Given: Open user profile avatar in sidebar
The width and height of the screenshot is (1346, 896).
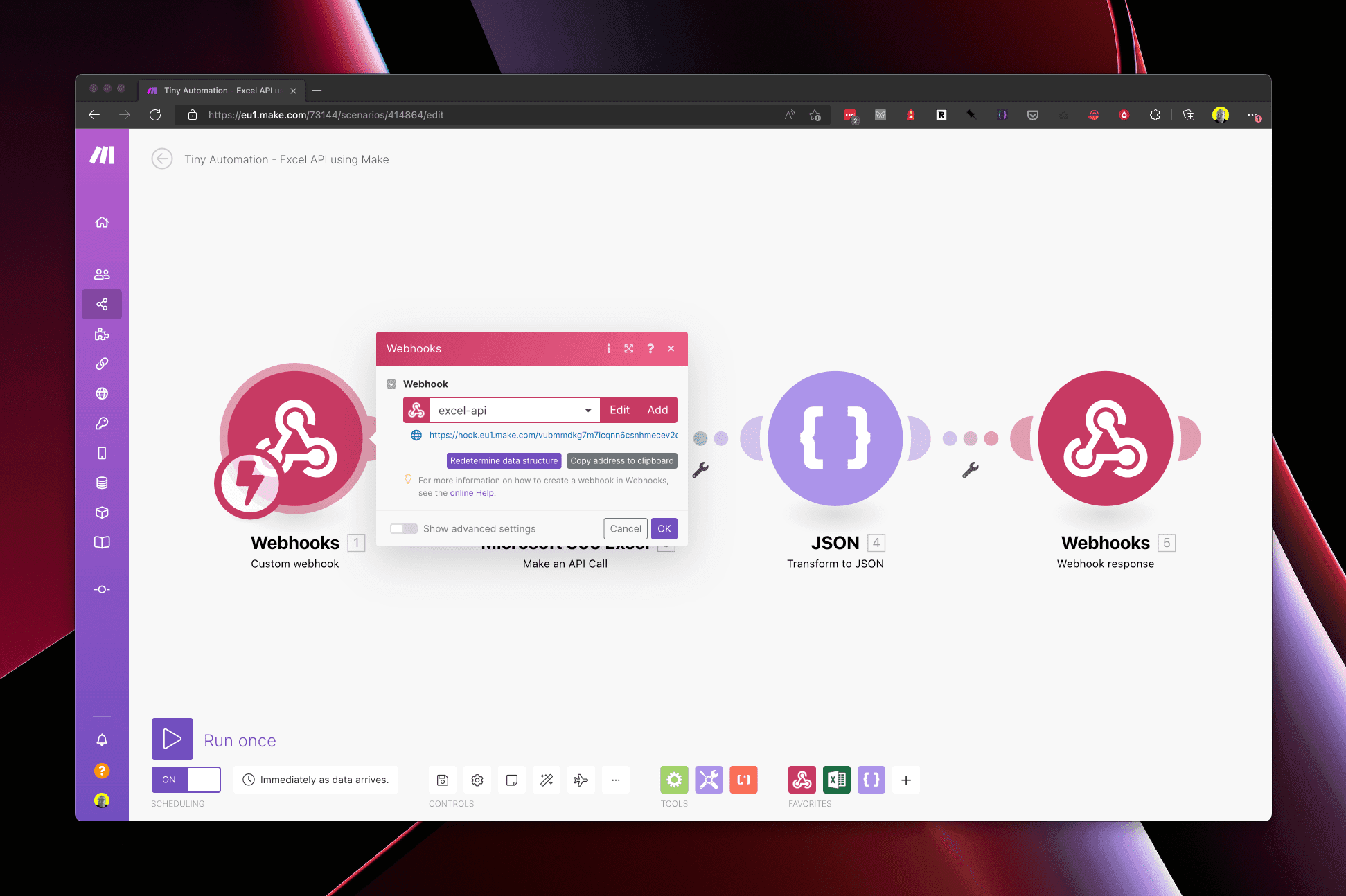Looking at the screenshot, I should pyautogui.click(x=102, y=800).
